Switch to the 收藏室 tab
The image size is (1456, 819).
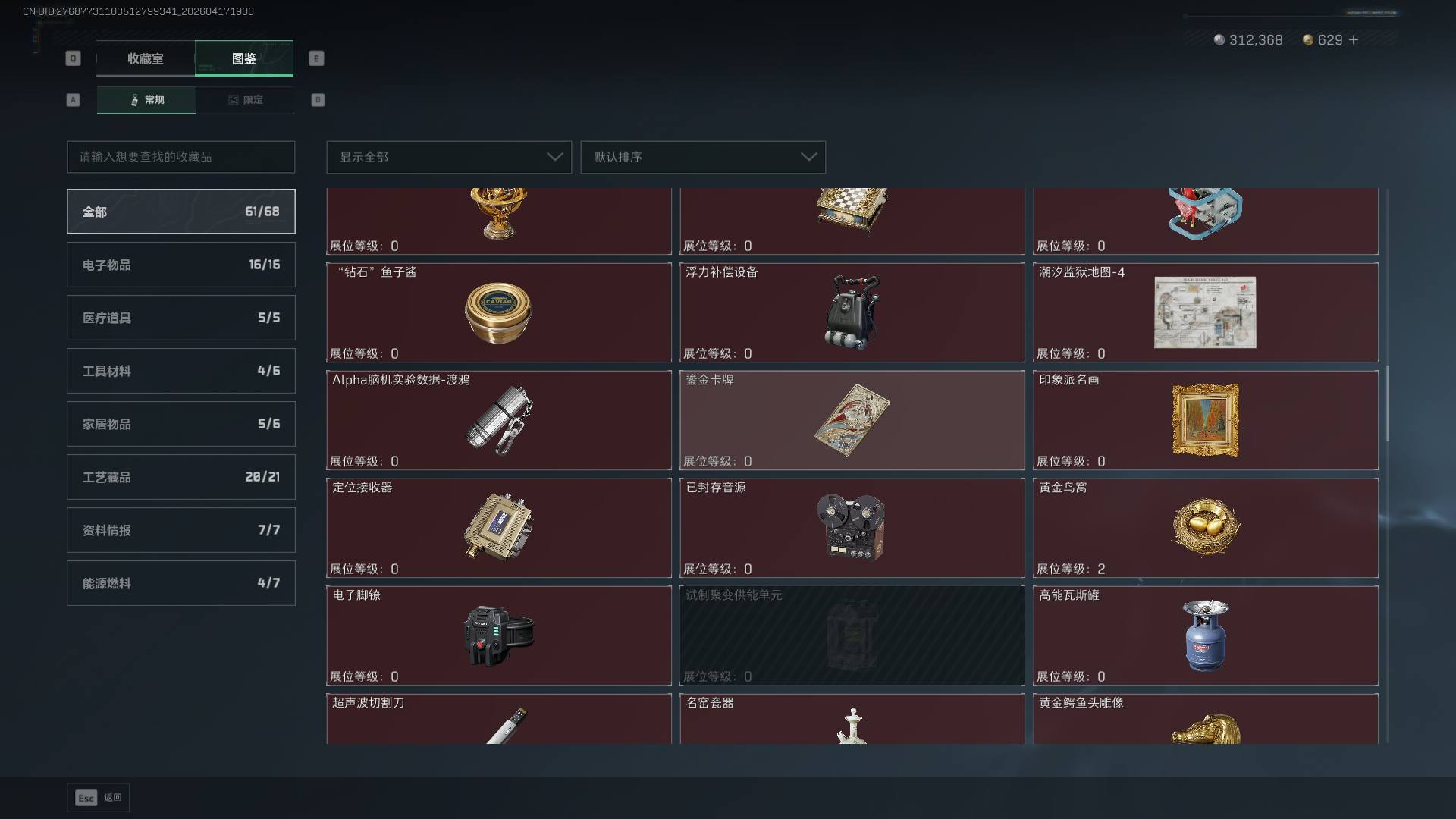coord(146,58)
